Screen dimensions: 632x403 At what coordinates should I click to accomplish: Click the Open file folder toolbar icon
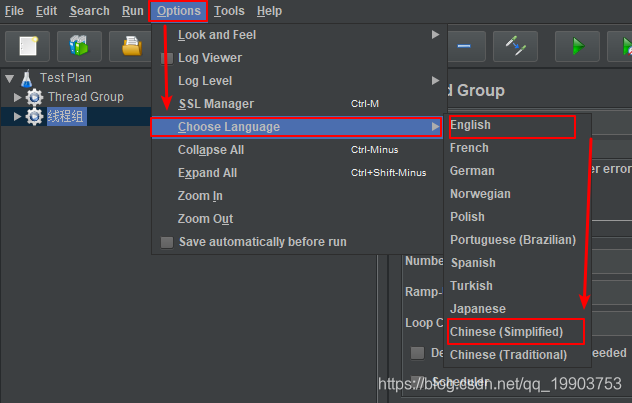point(132,46)
